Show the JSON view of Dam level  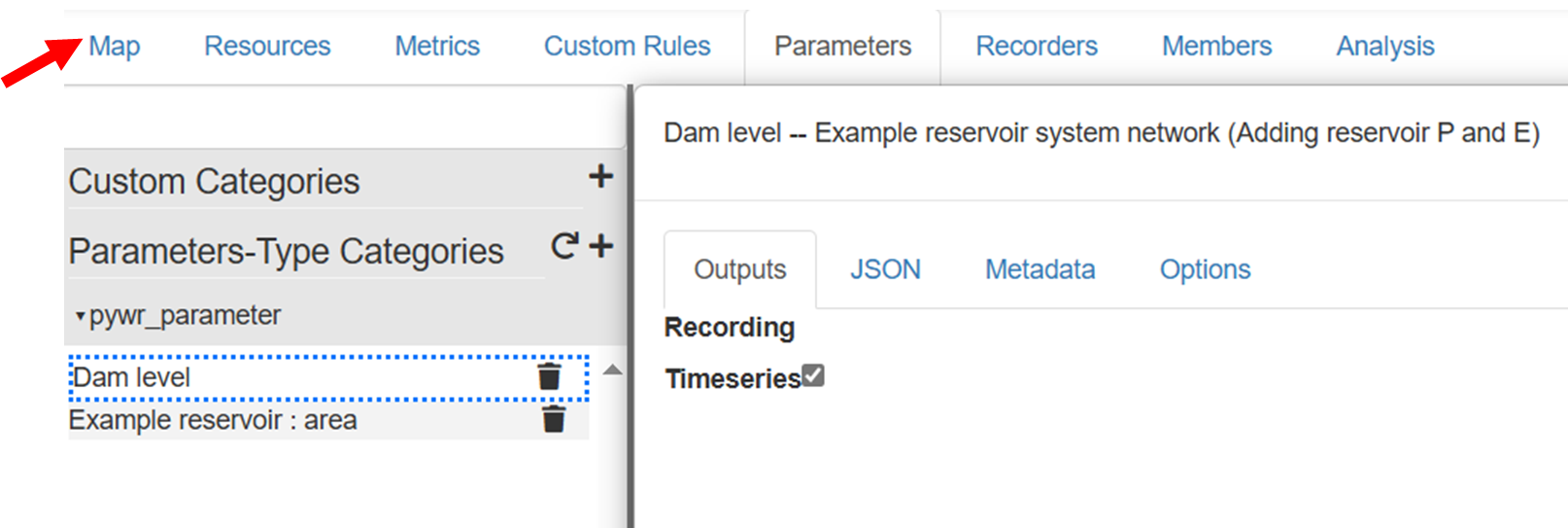click(x=885, y=269)
